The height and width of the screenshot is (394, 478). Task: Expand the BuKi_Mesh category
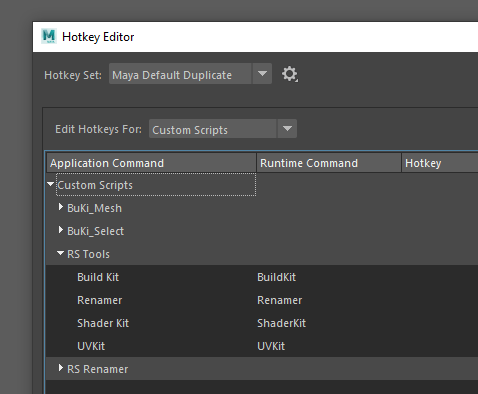point(61,207)
